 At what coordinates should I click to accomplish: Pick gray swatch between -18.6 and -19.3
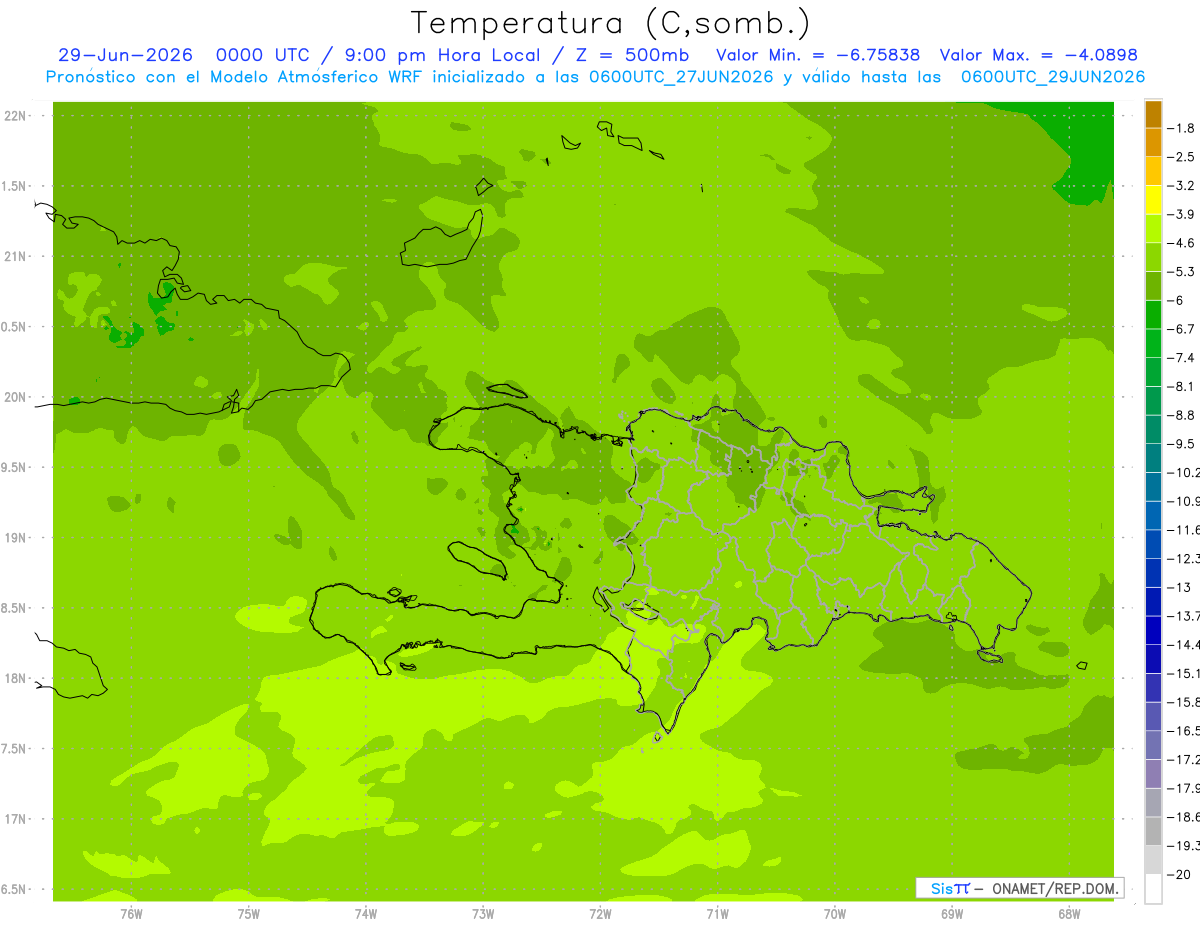1153,831
